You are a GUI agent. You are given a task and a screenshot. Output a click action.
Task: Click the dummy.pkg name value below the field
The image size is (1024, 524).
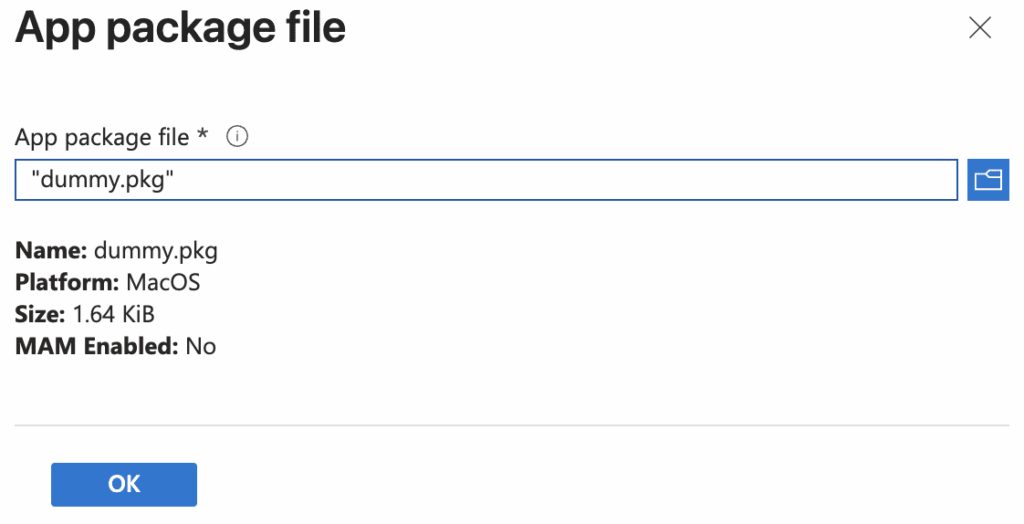click(155, 250)
